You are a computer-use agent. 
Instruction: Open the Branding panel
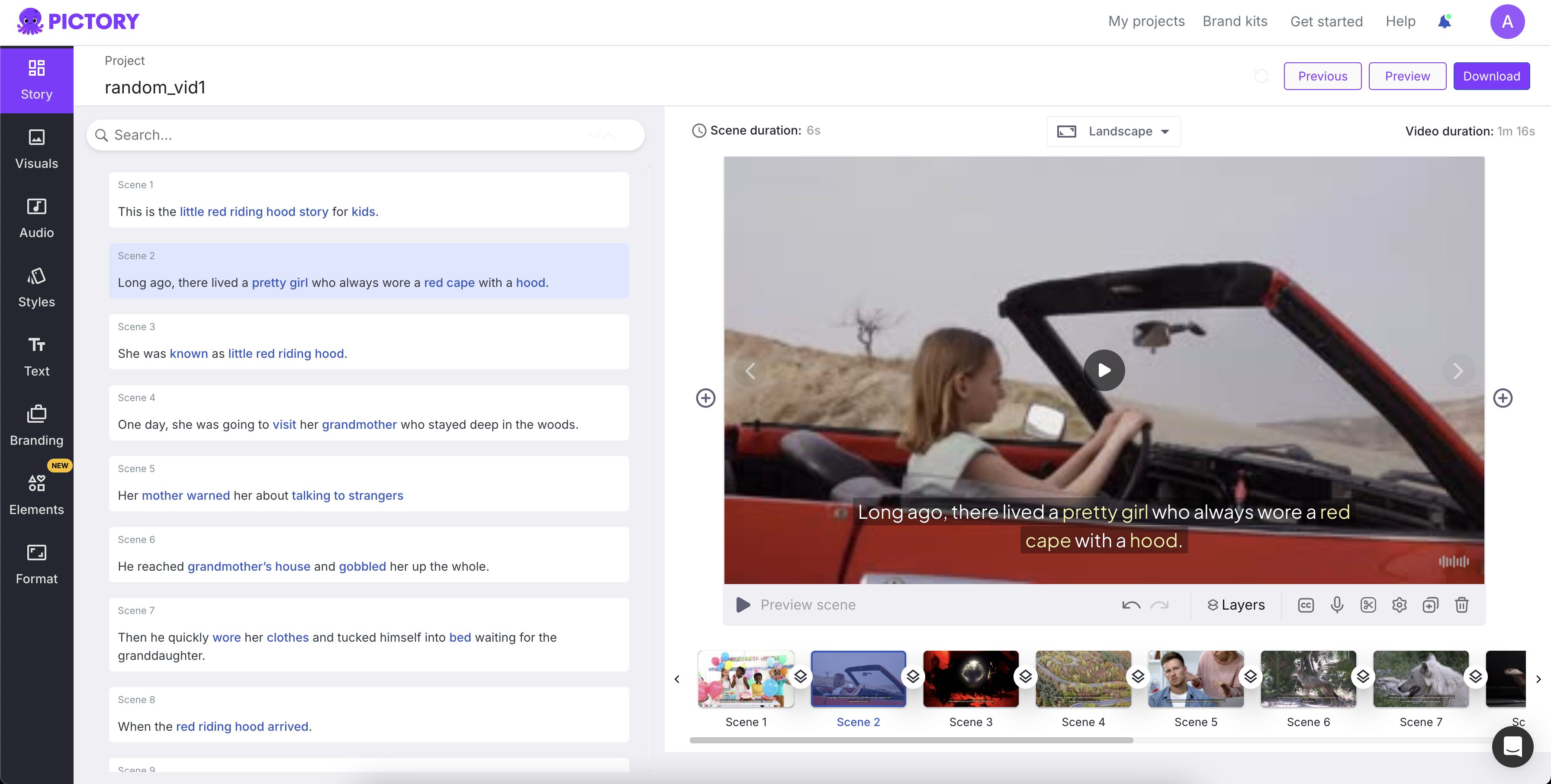tap(37, 426)
